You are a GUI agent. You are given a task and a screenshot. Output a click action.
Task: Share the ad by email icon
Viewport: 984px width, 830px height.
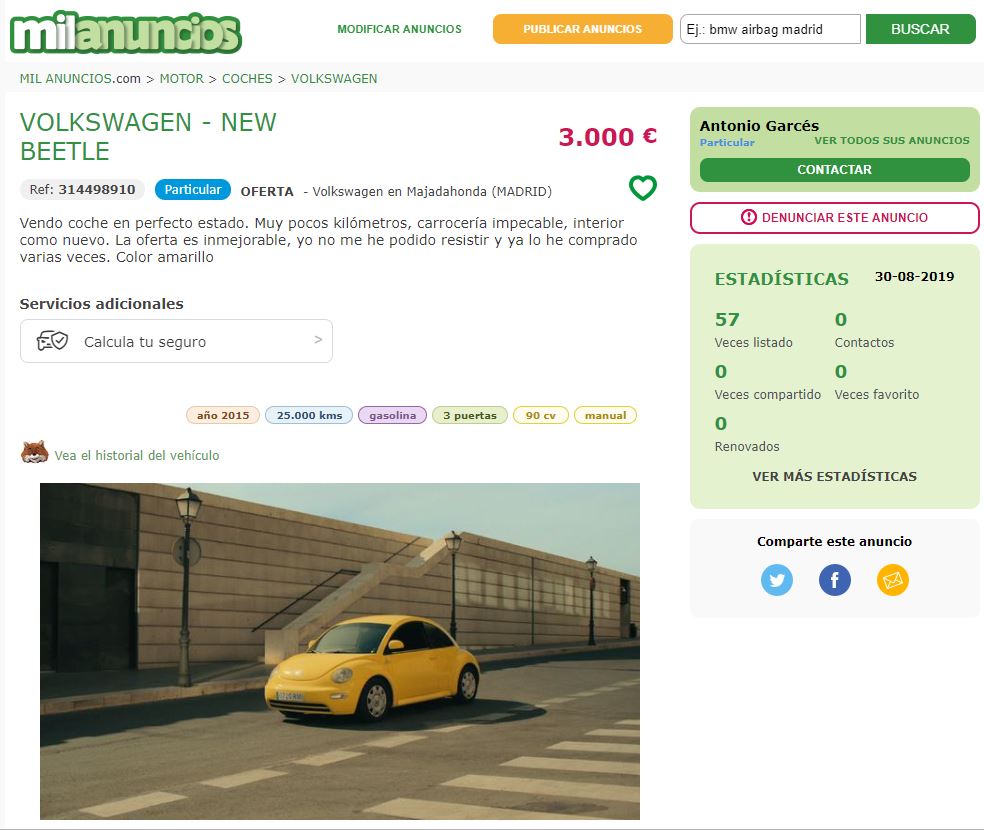[892, 580]
